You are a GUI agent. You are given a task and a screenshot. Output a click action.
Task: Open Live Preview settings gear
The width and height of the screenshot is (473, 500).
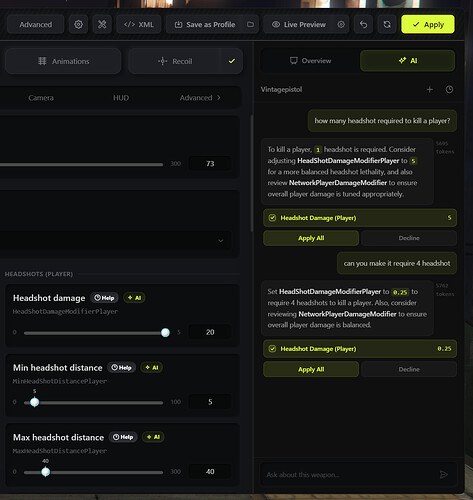point(341,24)
